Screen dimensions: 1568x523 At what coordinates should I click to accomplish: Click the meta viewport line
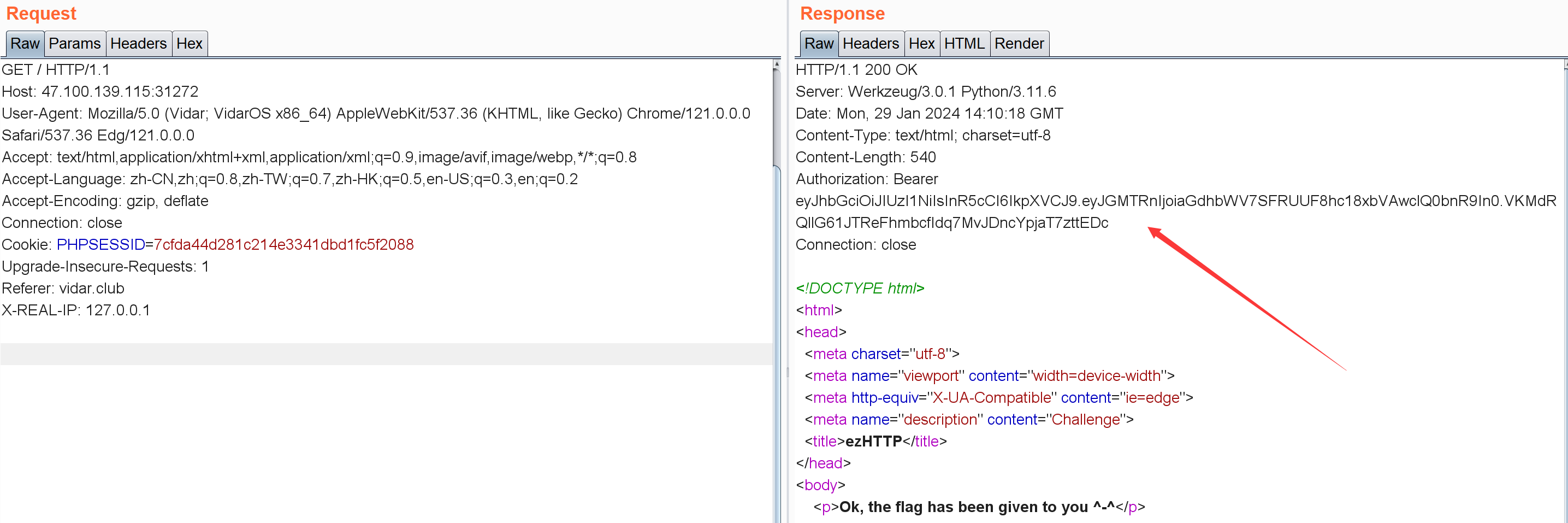pos(990,377)
